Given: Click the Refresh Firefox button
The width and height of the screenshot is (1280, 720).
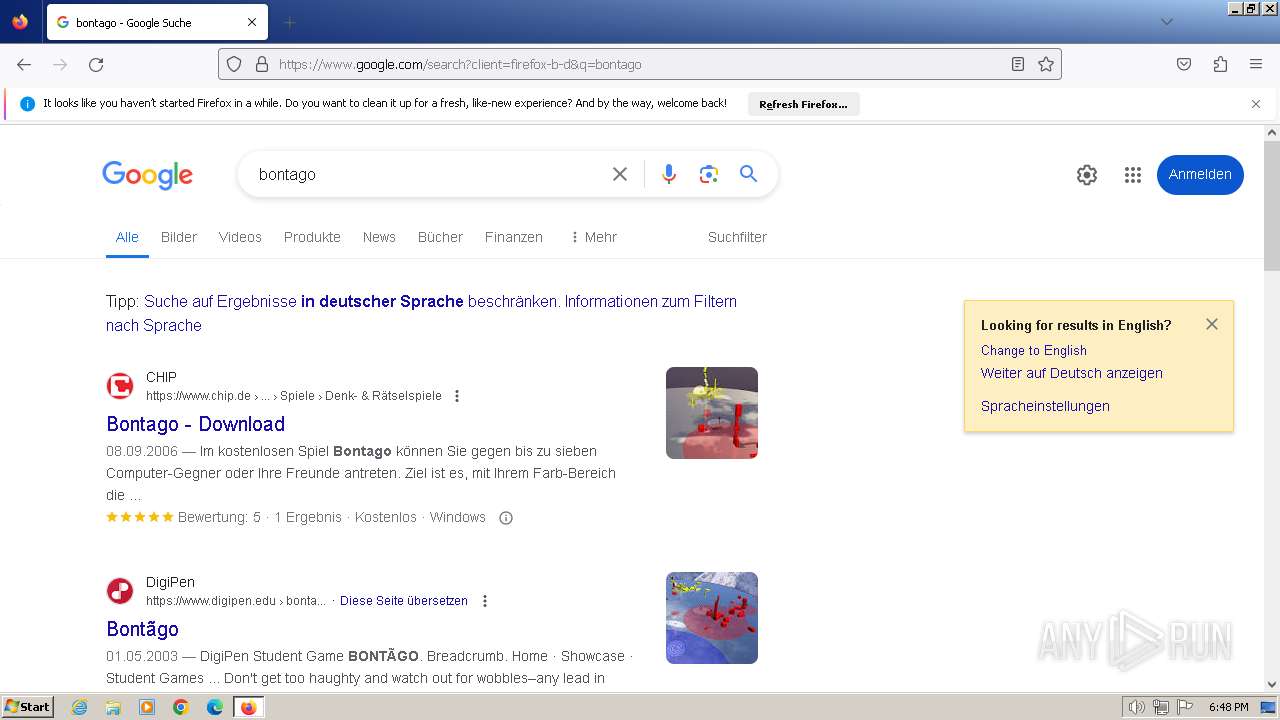Looking at the screenshot, I should pos(803,104).
